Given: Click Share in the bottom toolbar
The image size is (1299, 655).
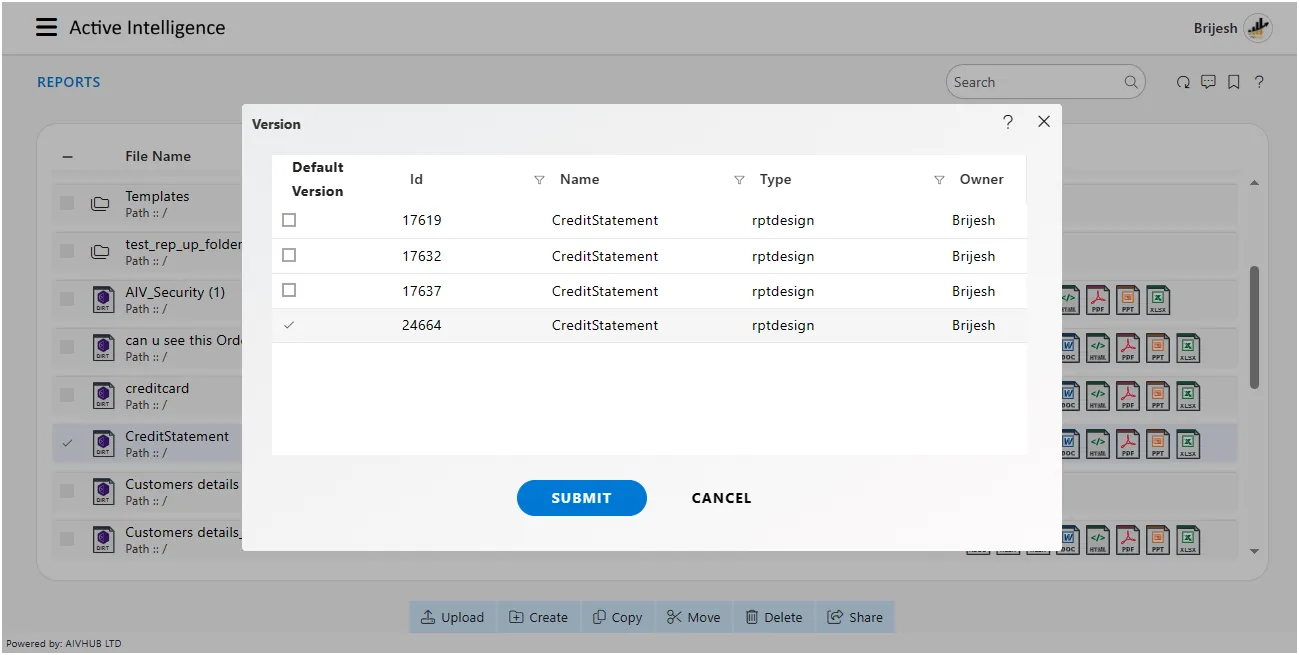Looking at the screenshot, I should click(x=855, y=617).
